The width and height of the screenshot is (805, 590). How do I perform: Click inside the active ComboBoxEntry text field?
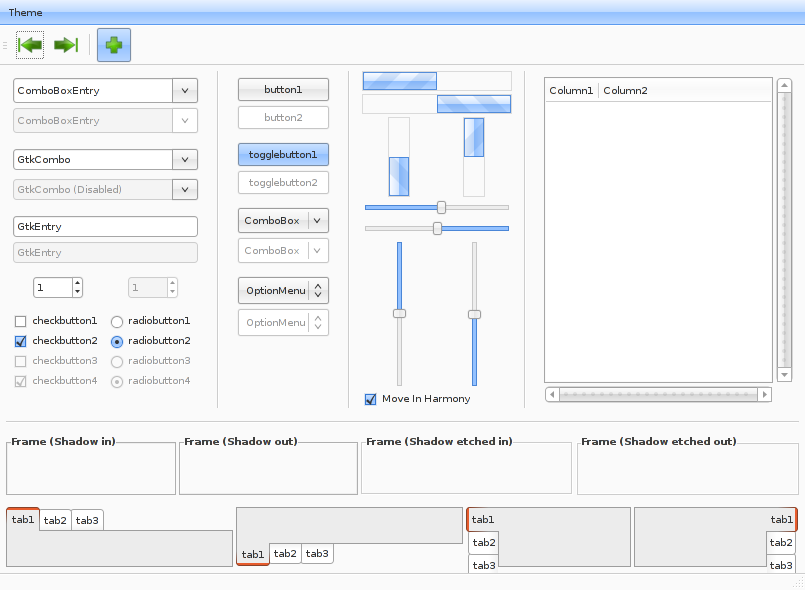click(x=93, y=91)
